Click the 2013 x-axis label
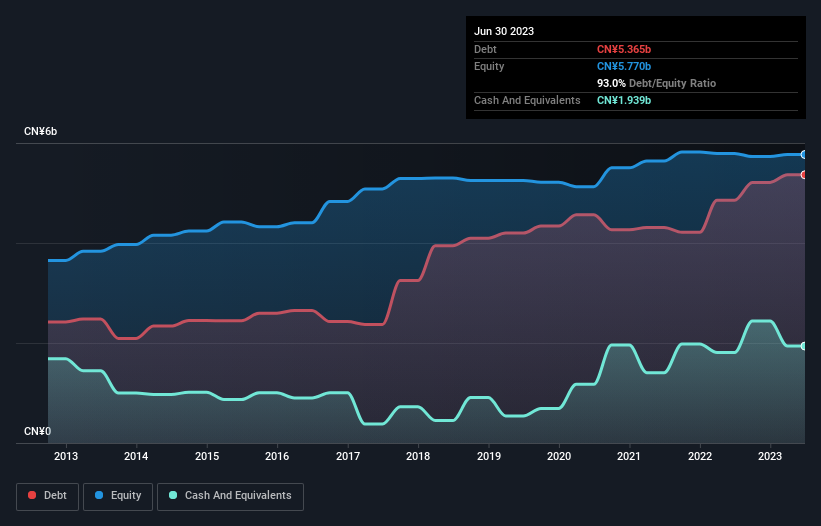Viewport: 821px width, 526px height. (66, 456)
